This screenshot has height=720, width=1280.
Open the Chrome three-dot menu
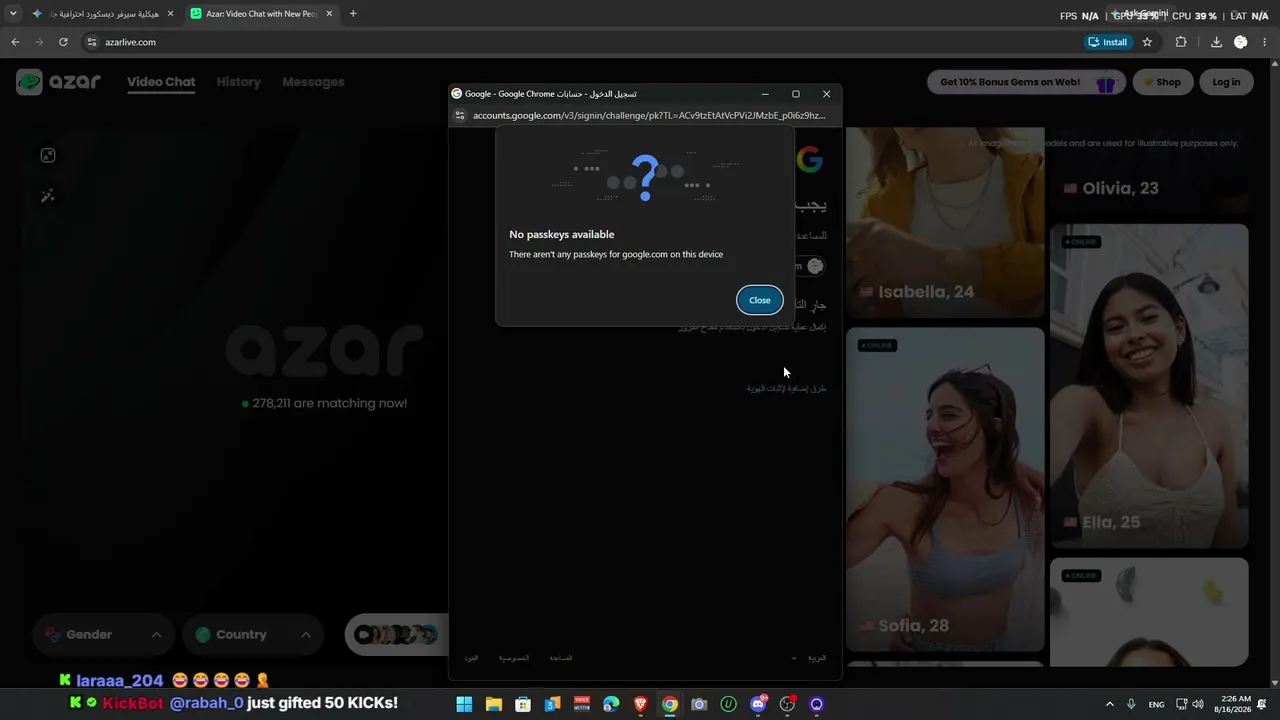click(1265, 42)
